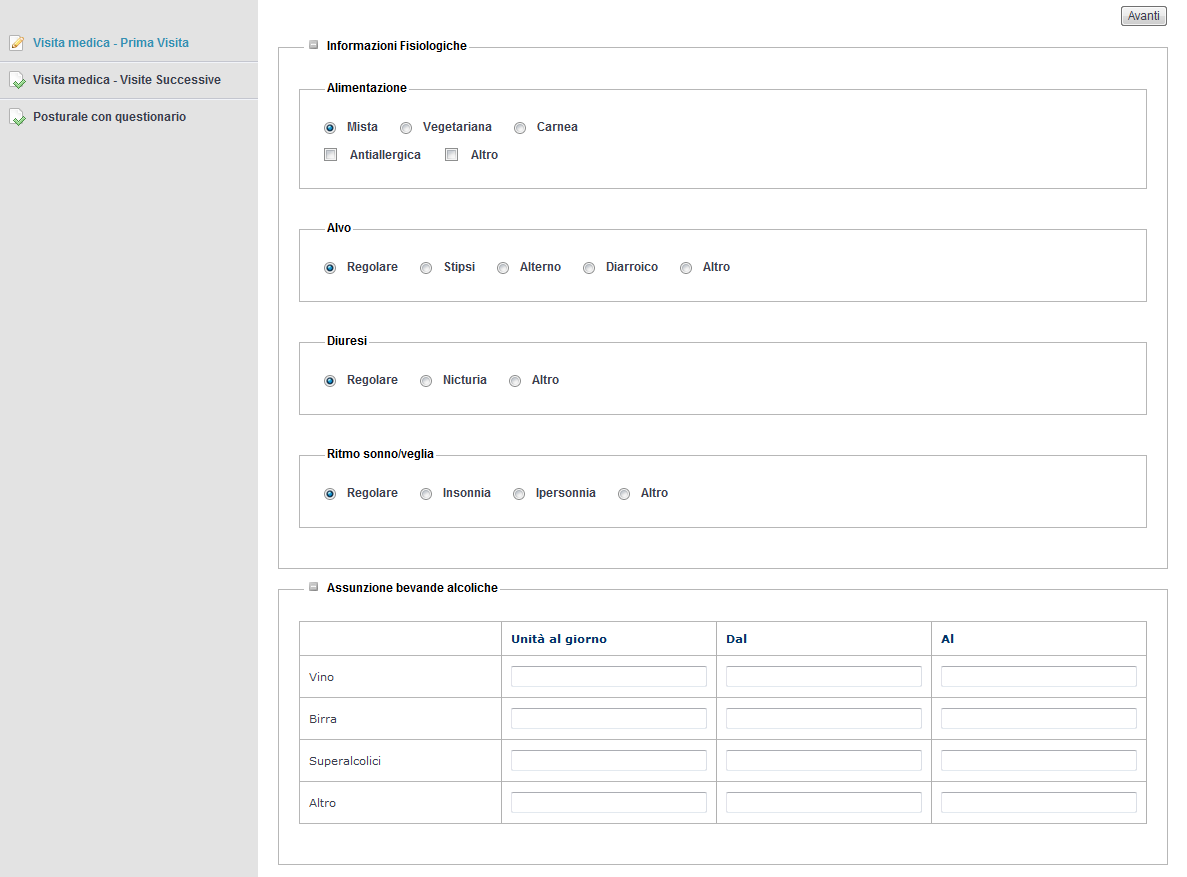
Task: Collapse the Assunzione bevande alcoliche section
Action: coord(313,587)
